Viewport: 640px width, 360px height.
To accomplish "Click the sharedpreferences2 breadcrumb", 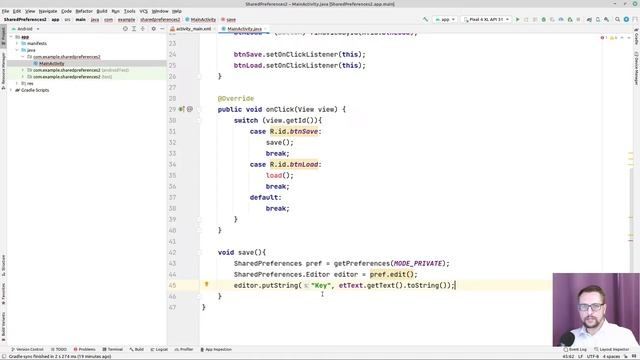I will tap(160, 19).
